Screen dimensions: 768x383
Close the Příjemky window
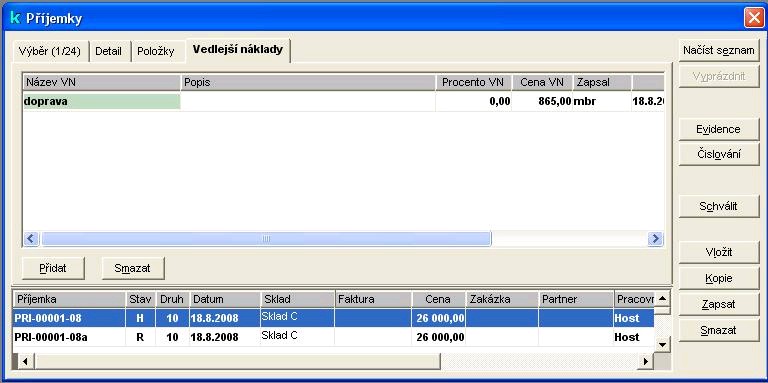(753, 18)
